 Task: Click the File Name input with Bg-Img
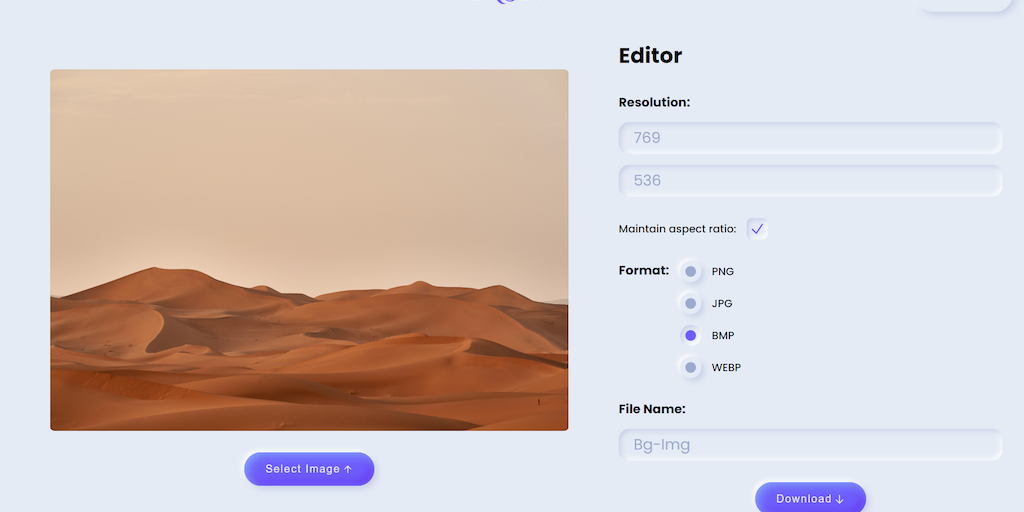point(810,445)
